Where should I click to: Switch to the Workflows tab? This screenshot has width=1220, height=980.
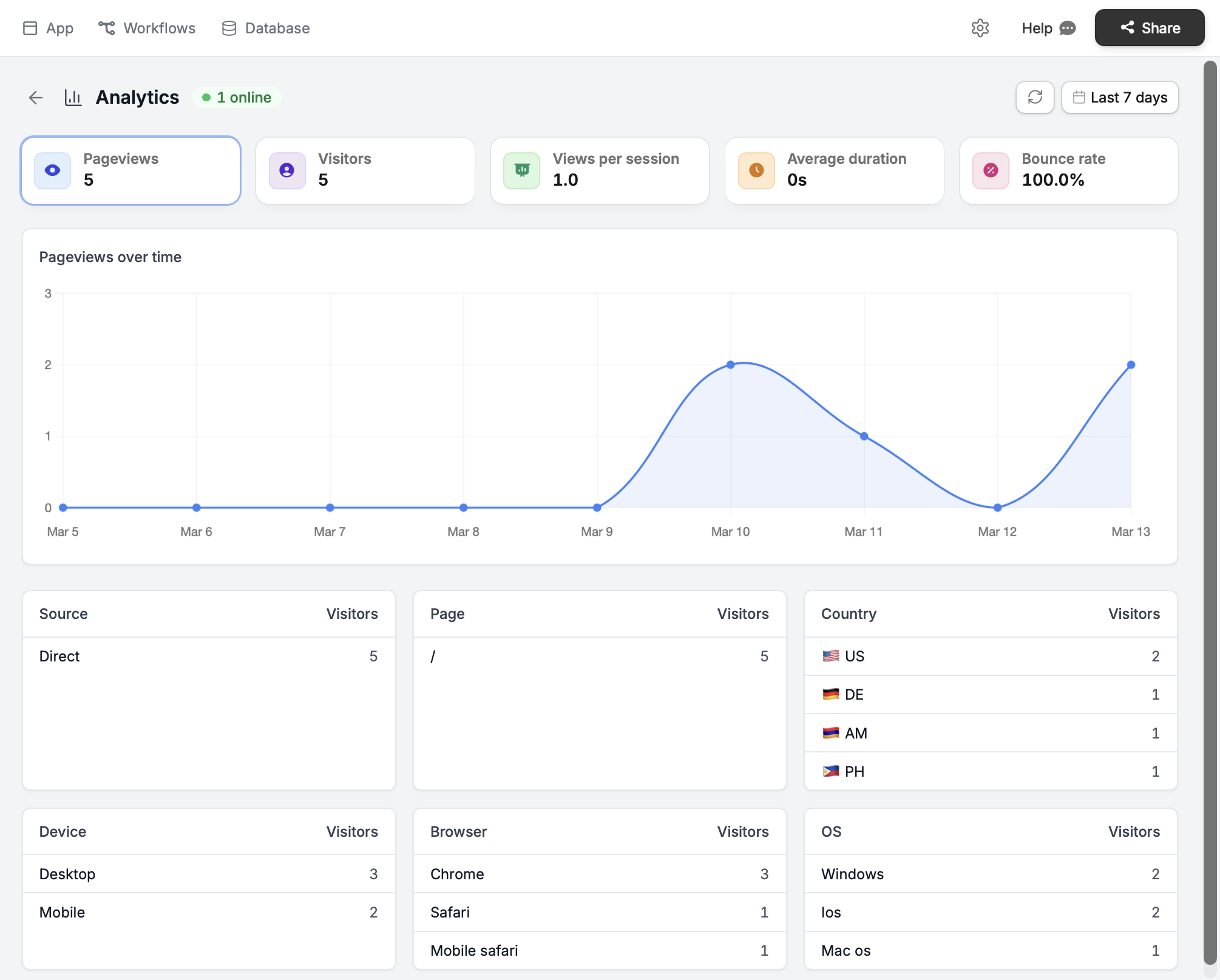point(147,28)
